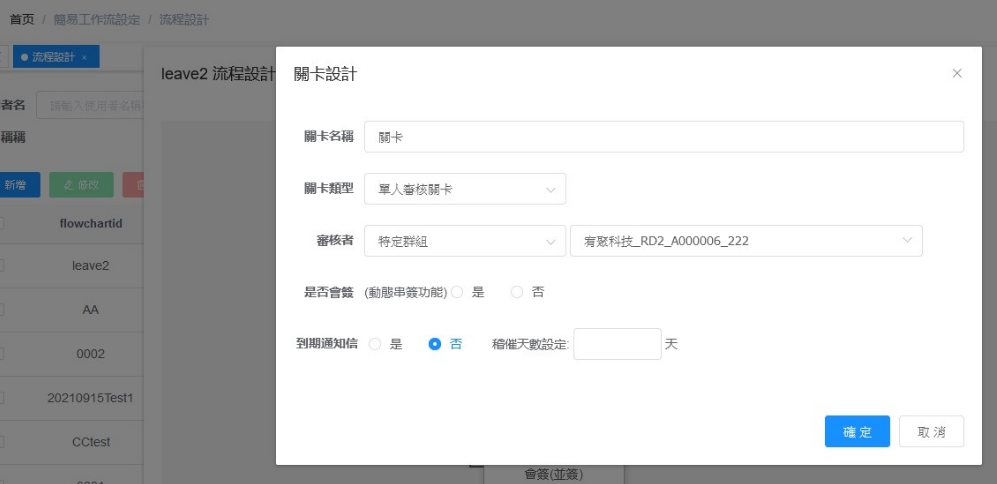Select 否 for 是否會簽
The width and height of the screenshot is (997, 484).
click(517, 292)
